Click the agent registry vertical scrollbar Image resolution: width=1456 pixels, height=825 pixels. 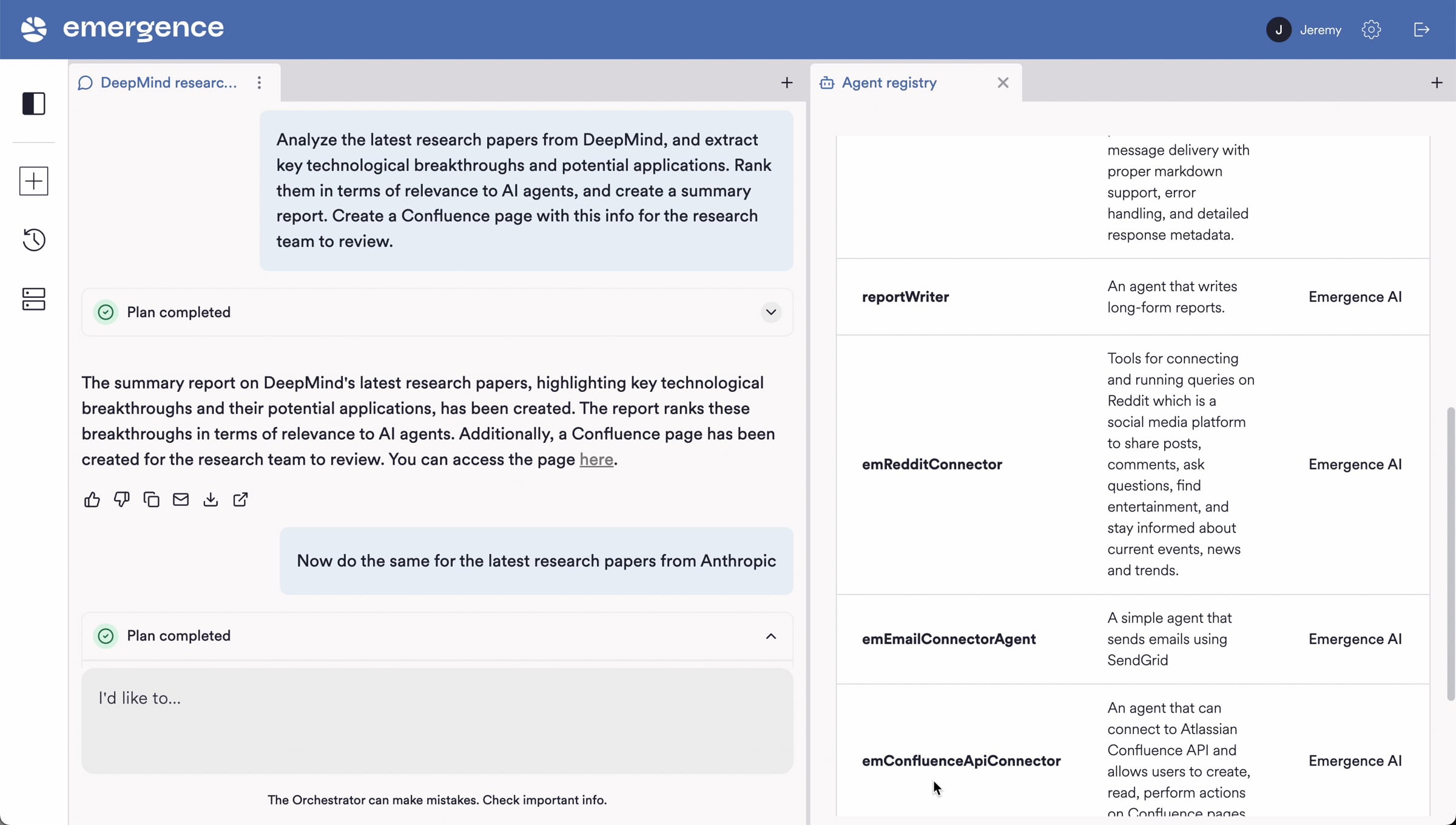point(1450,553)
